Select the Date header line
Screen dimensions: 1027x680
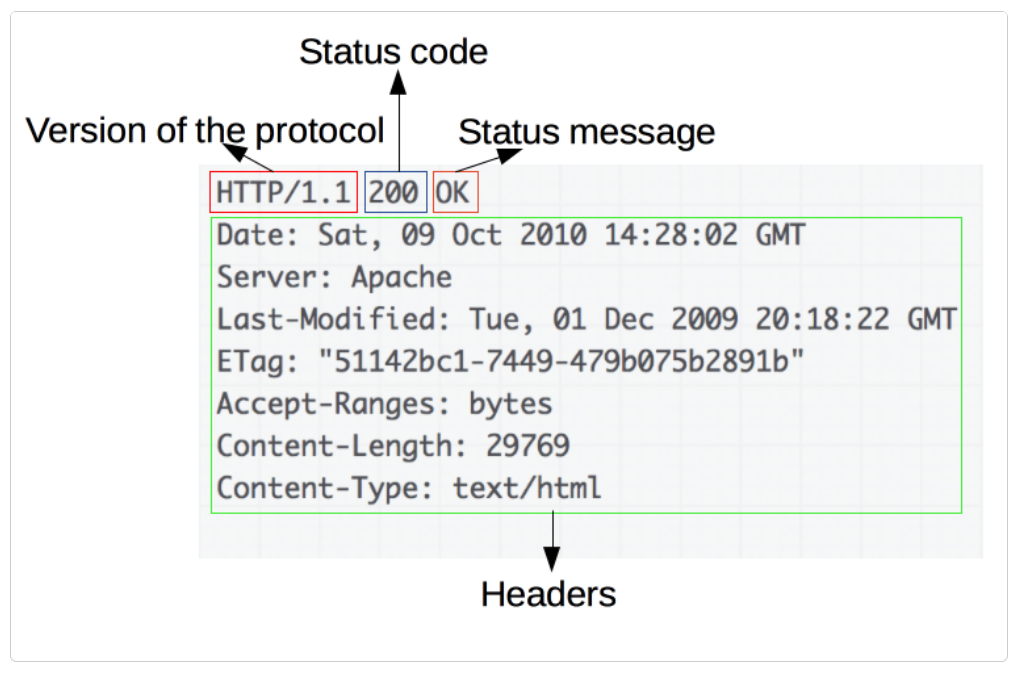tap(511, 235)
